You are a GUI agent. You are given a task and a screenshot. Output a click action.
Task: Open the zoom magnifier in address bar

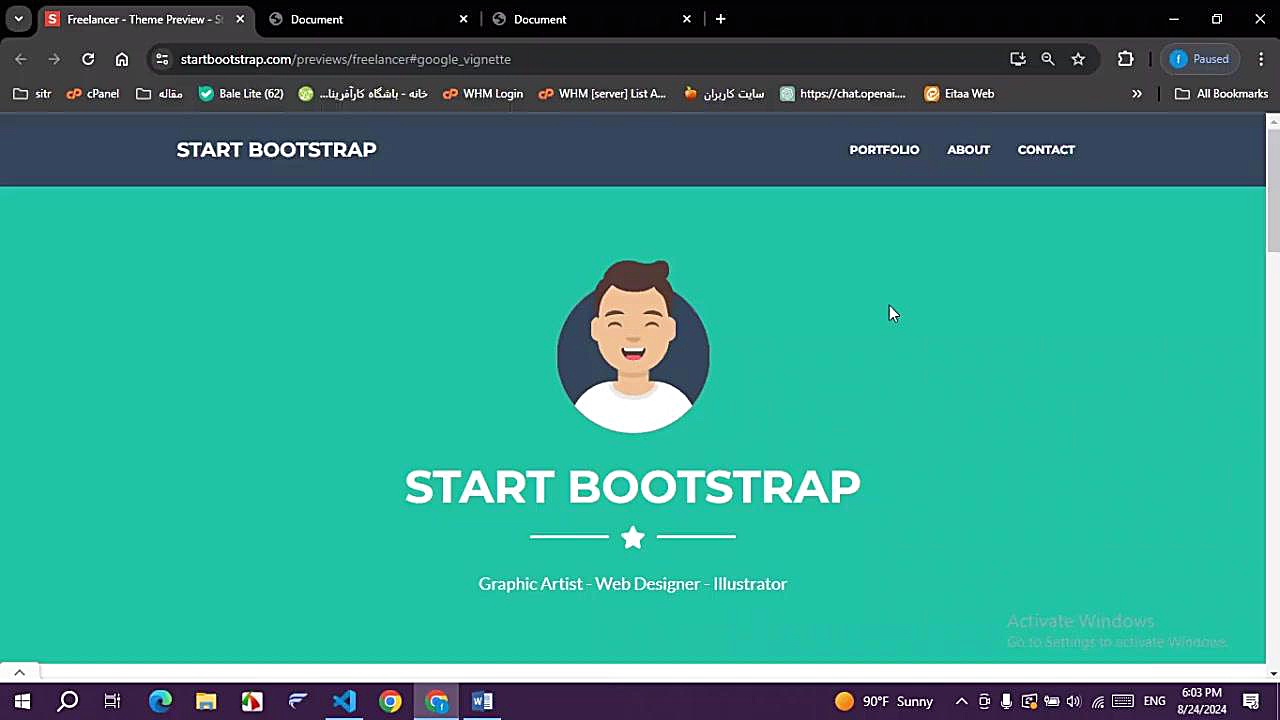click(1048, 59)
